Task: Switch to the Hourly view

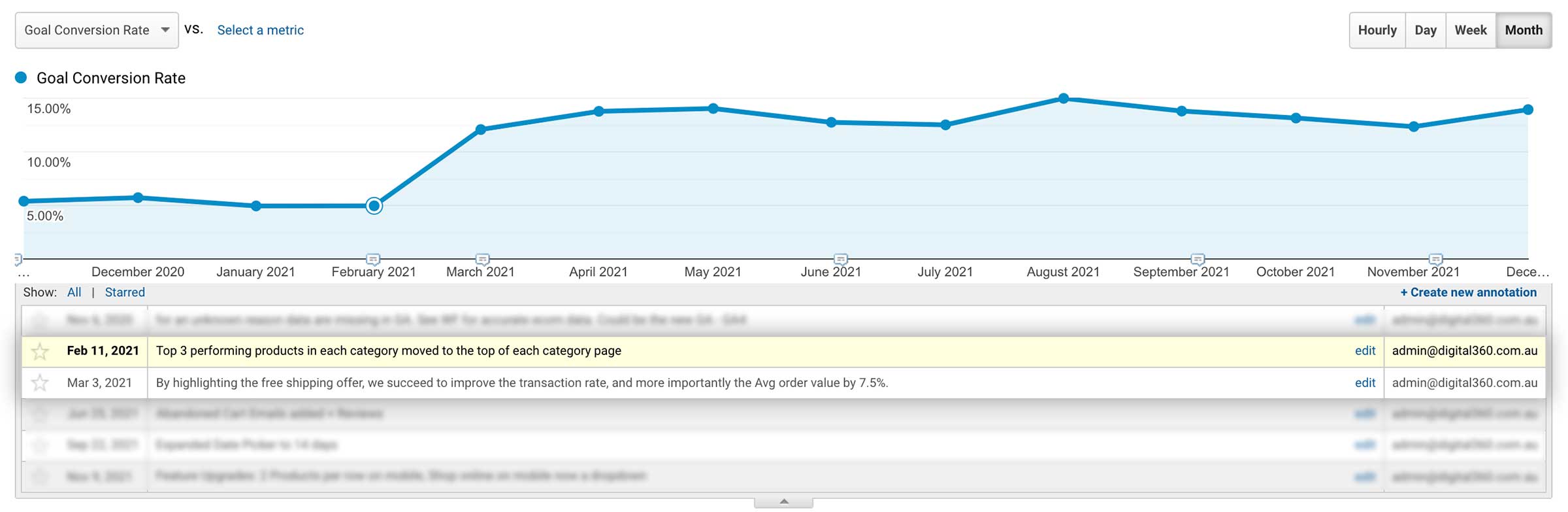Action: (x=1377, y=30)
